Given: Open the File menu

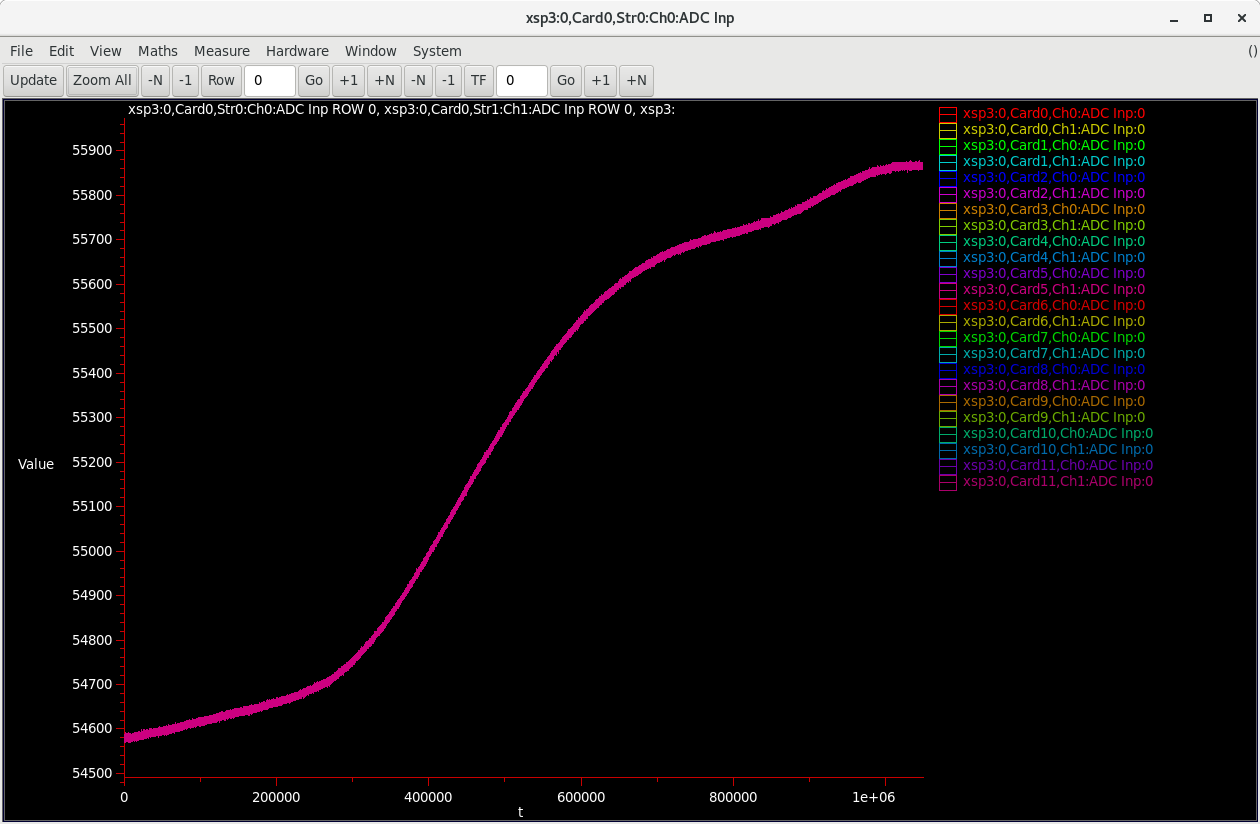Looking at the screenshot, I should (x=21, y=51).
